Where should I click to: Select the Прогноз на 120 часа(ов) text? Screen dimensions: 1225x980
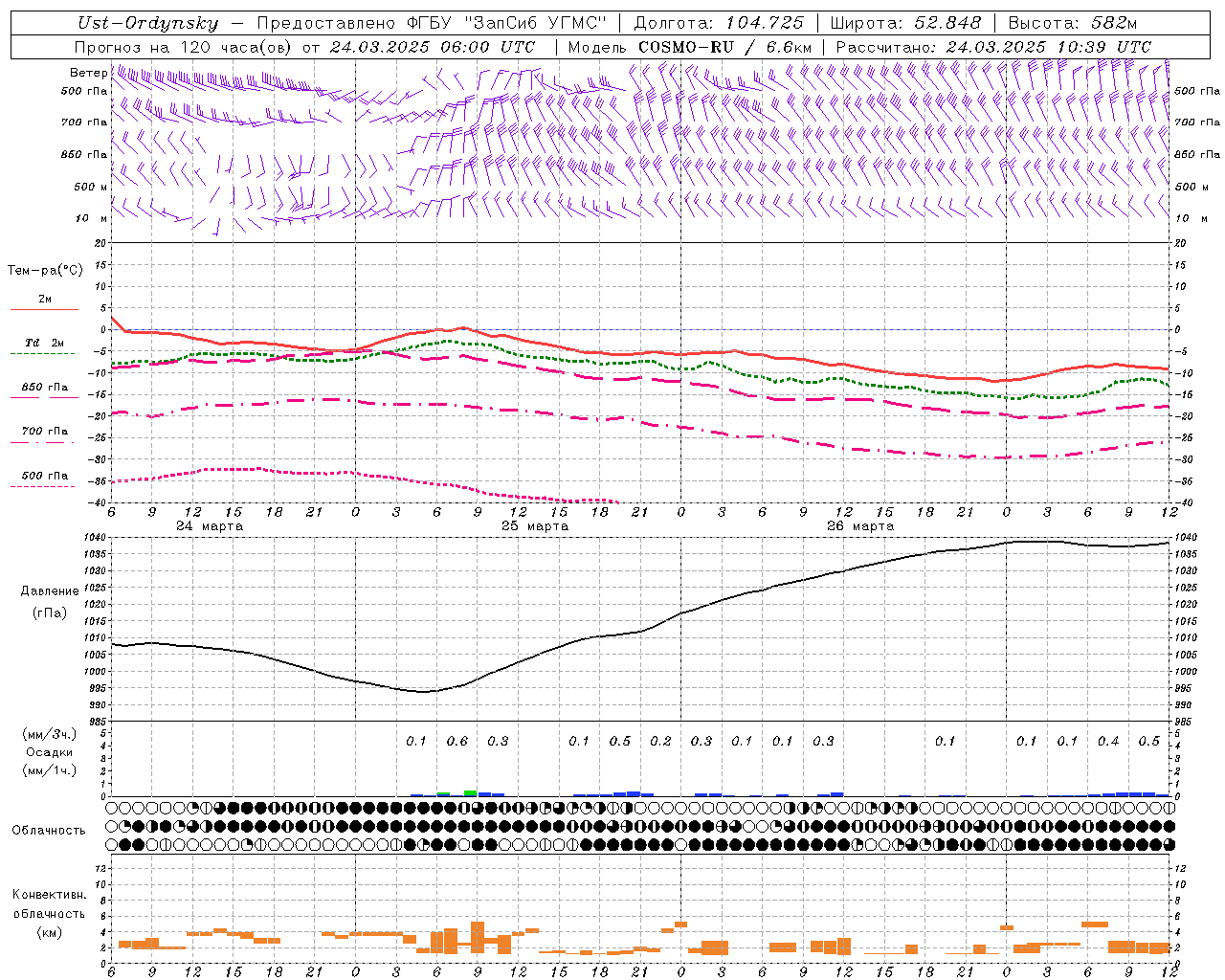click(x=184, y=47)
